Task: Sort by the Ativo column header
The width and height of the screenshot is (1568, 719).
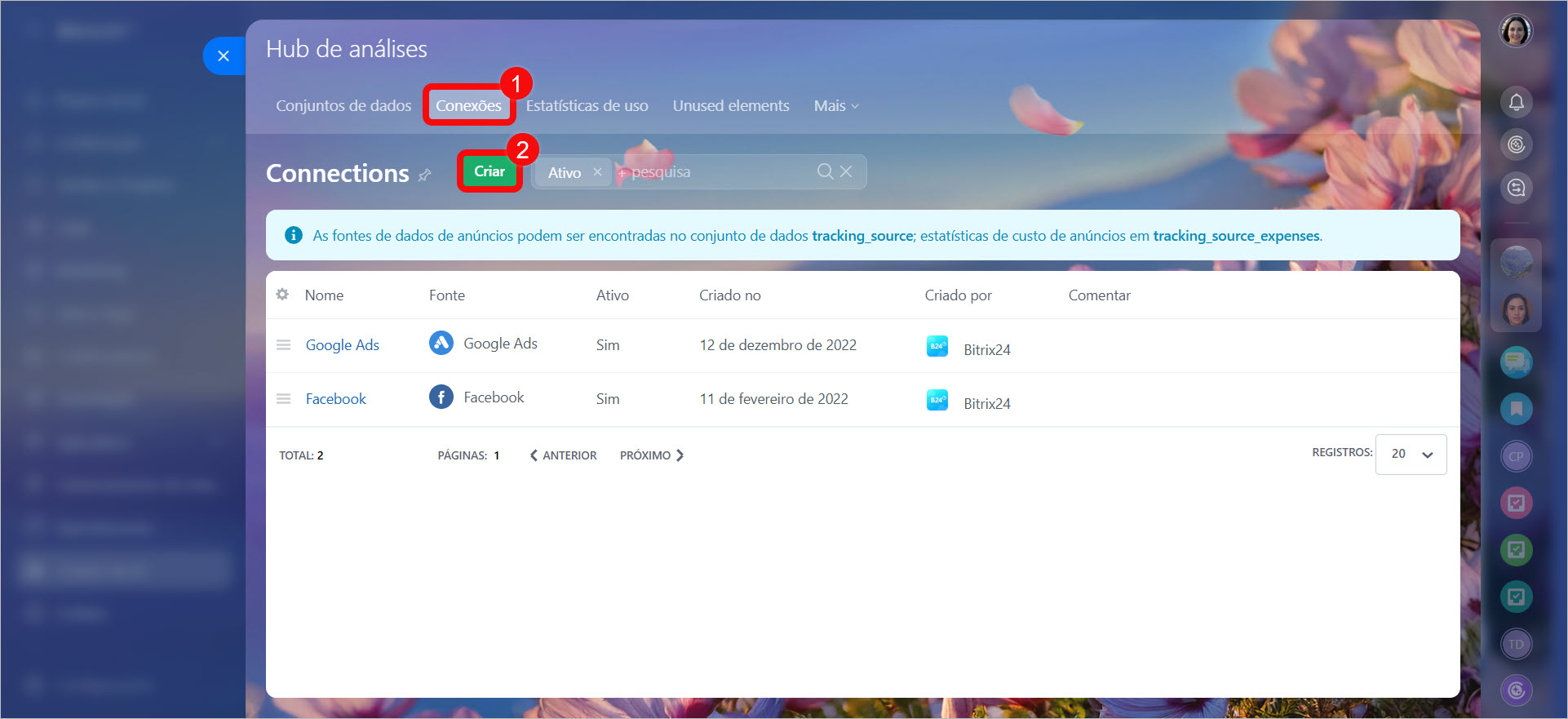Action: pyautogui.click(x=613, y=295)
